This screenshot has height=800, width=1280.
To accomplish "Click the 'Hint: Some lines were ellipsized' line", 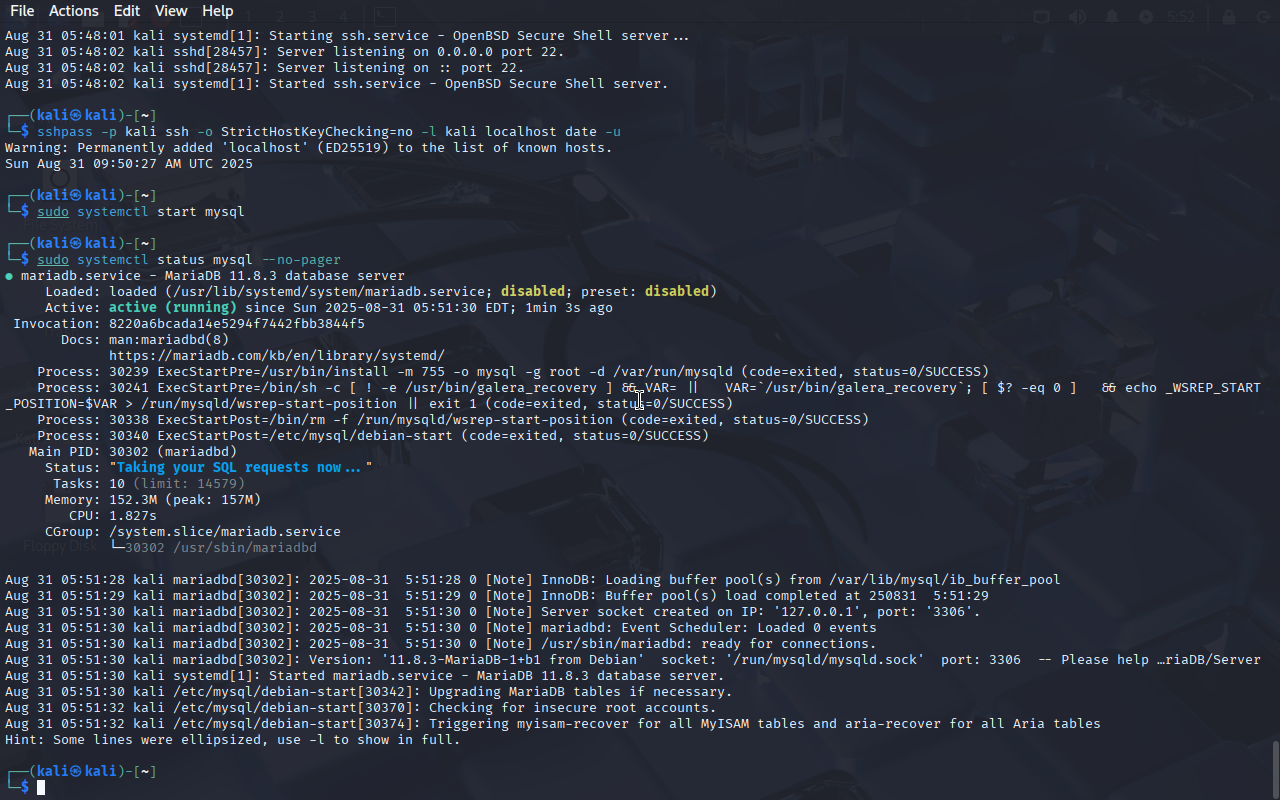I will [x=233, y=740].
